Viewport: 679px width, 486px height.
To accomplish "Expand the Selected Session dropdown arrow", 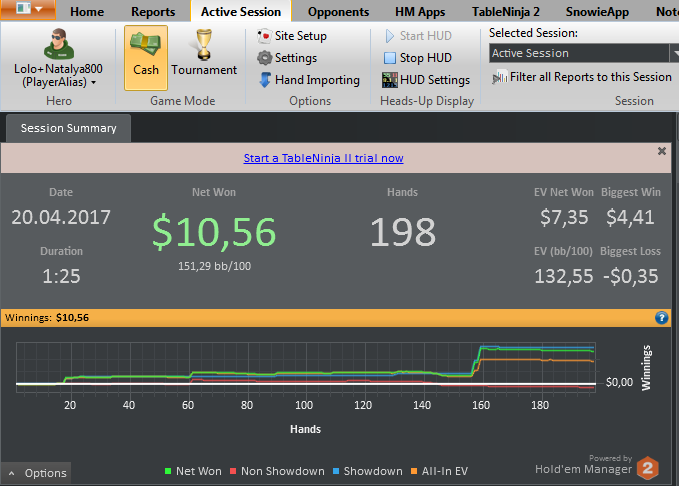I will pyautogui.click(x=675, y=53).
